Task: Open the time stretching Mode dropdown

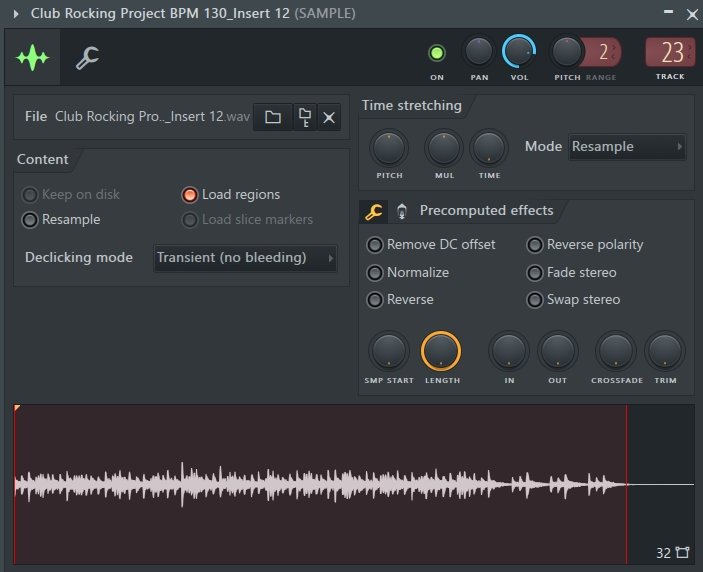Action: [627, 147]
